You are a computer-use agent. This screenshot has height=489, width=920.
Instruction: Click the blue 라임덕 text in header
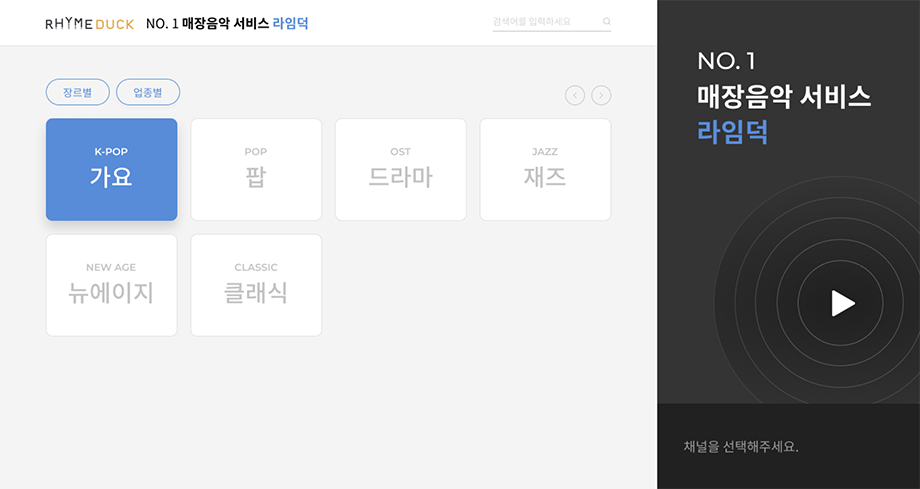pos(290,23)
